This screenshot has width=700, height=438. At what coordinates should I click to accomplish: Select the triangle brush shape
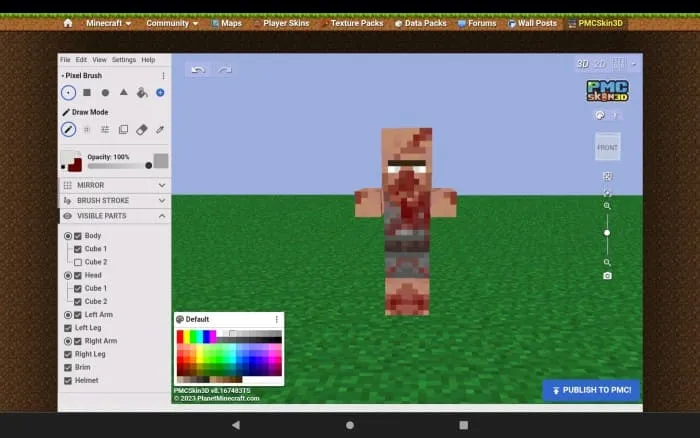point(123,92)
